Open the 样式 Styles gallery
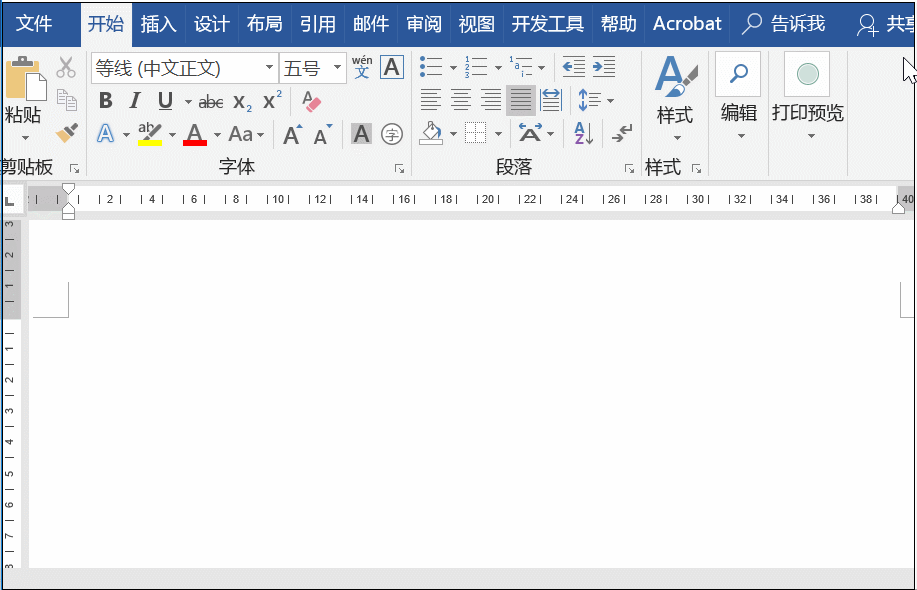 point(675,99)
